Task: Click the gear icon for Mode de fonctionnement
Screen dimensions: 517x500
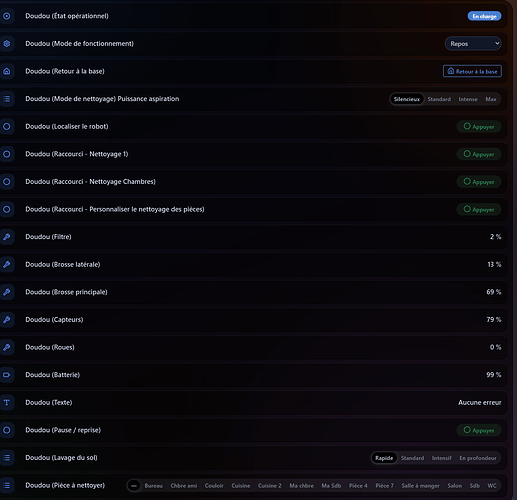Action: point(7,44)
